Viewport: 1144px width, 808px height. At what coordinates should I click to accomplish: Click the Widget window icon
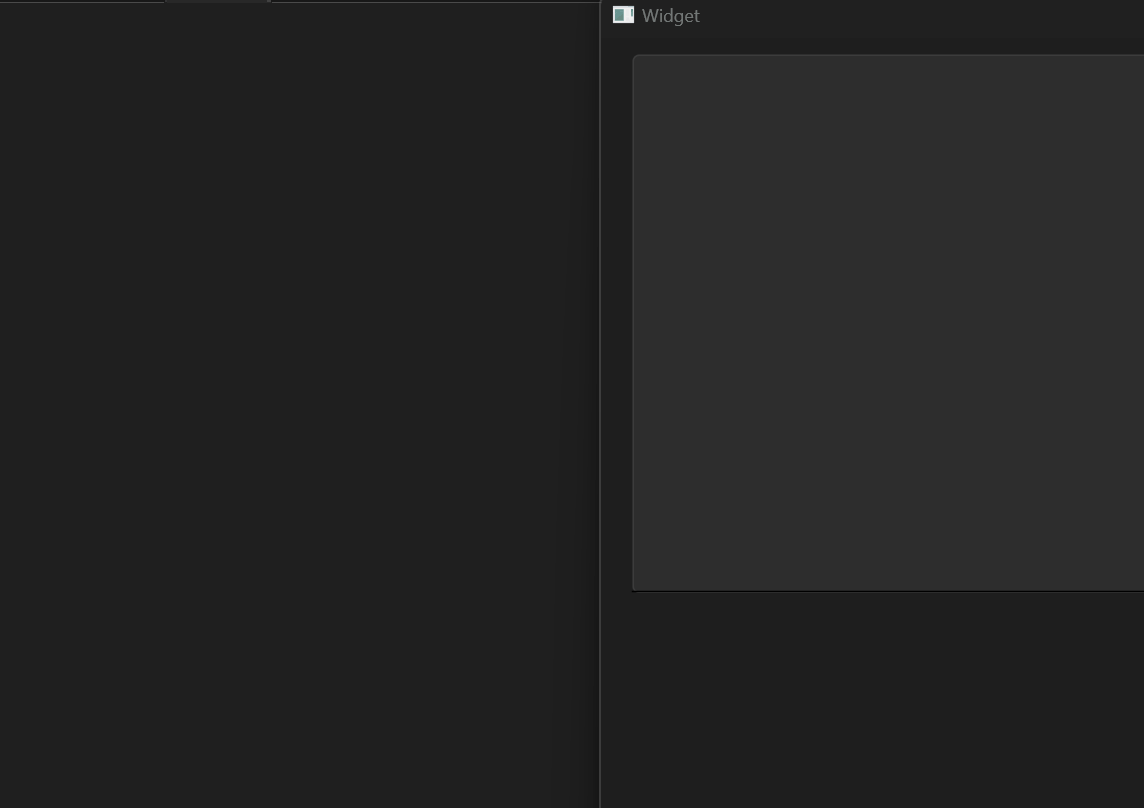click(x=623, y=15)
